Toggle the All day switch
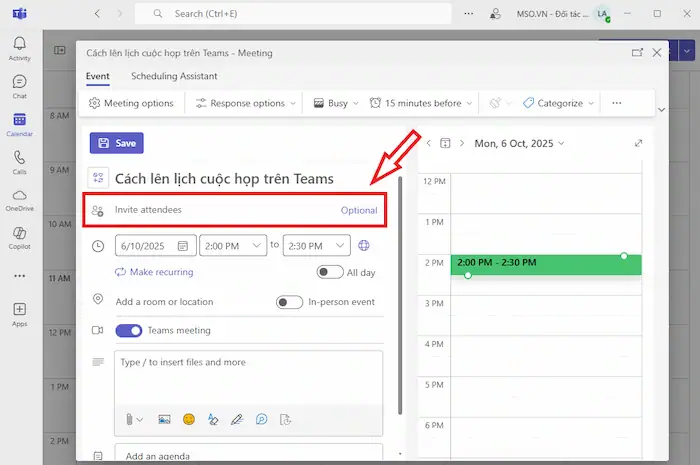Screen dimensions: 700x465 pyautogui.click(x=329, y=272)
